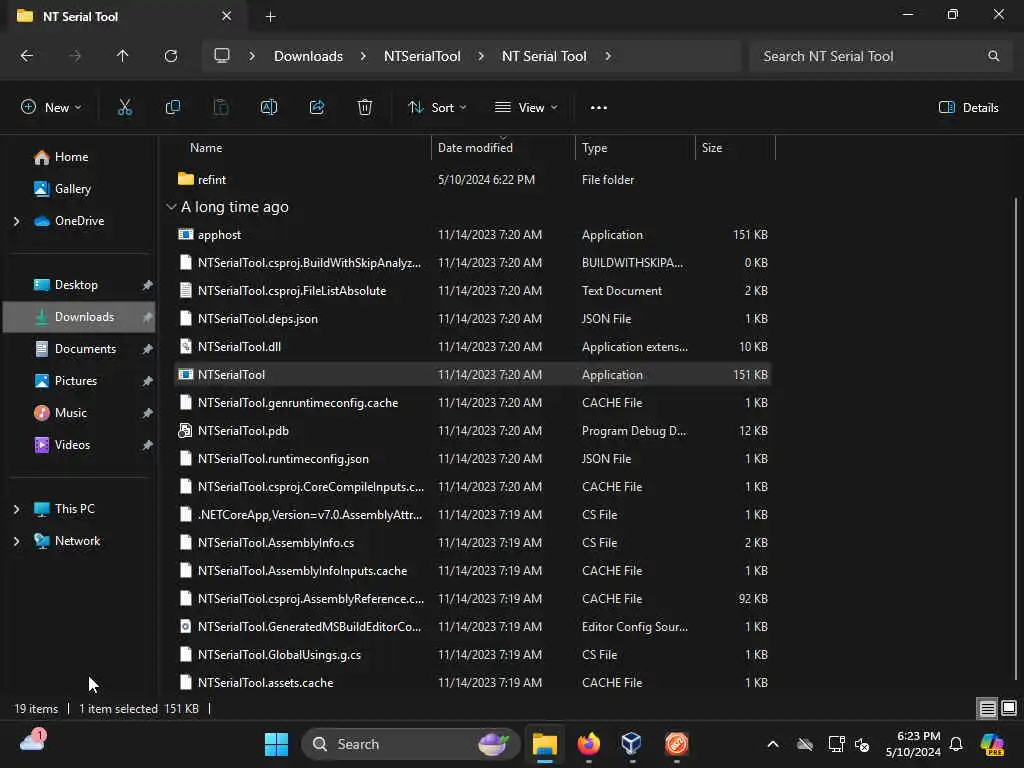
Task: Expand chevron after NT Serial Tool breadcrumb
Action: click(608, 56)
